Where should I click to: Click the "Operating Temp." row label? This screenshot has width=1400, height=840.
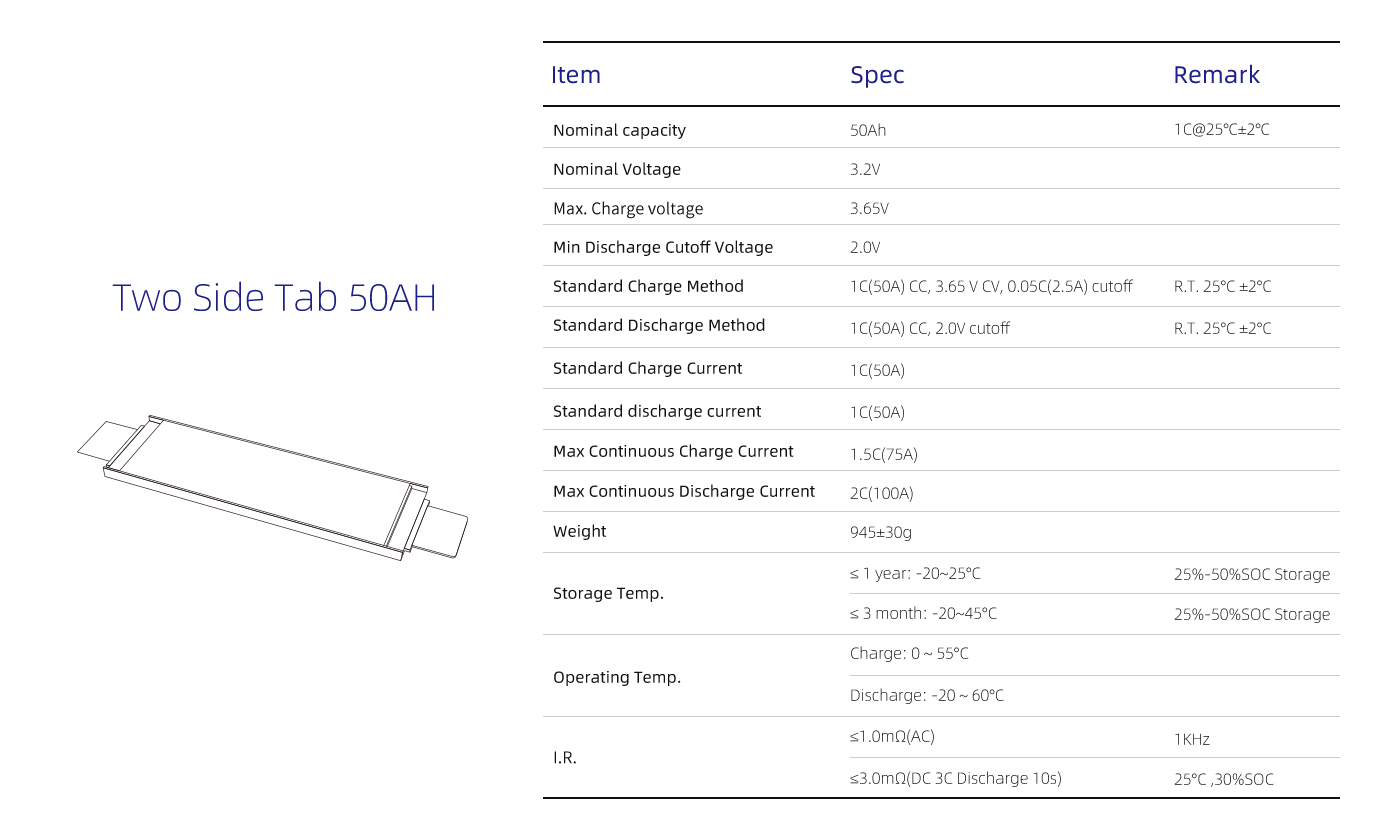pyautogui.click(x=617, y=677)
